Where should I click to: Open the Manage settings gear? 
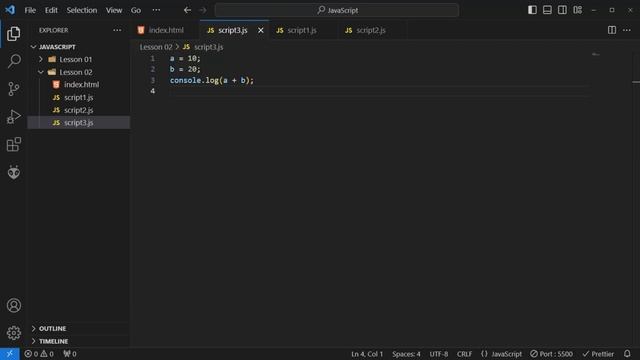point(13,333)
